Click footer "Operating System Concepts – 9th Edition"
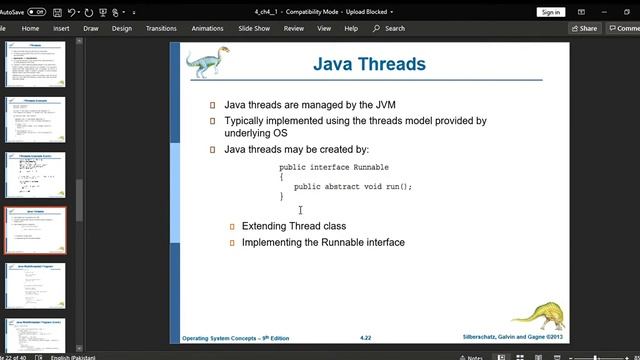Image resolution: width=640 pixels, height=360 pixels. click(x=236, y=338)
